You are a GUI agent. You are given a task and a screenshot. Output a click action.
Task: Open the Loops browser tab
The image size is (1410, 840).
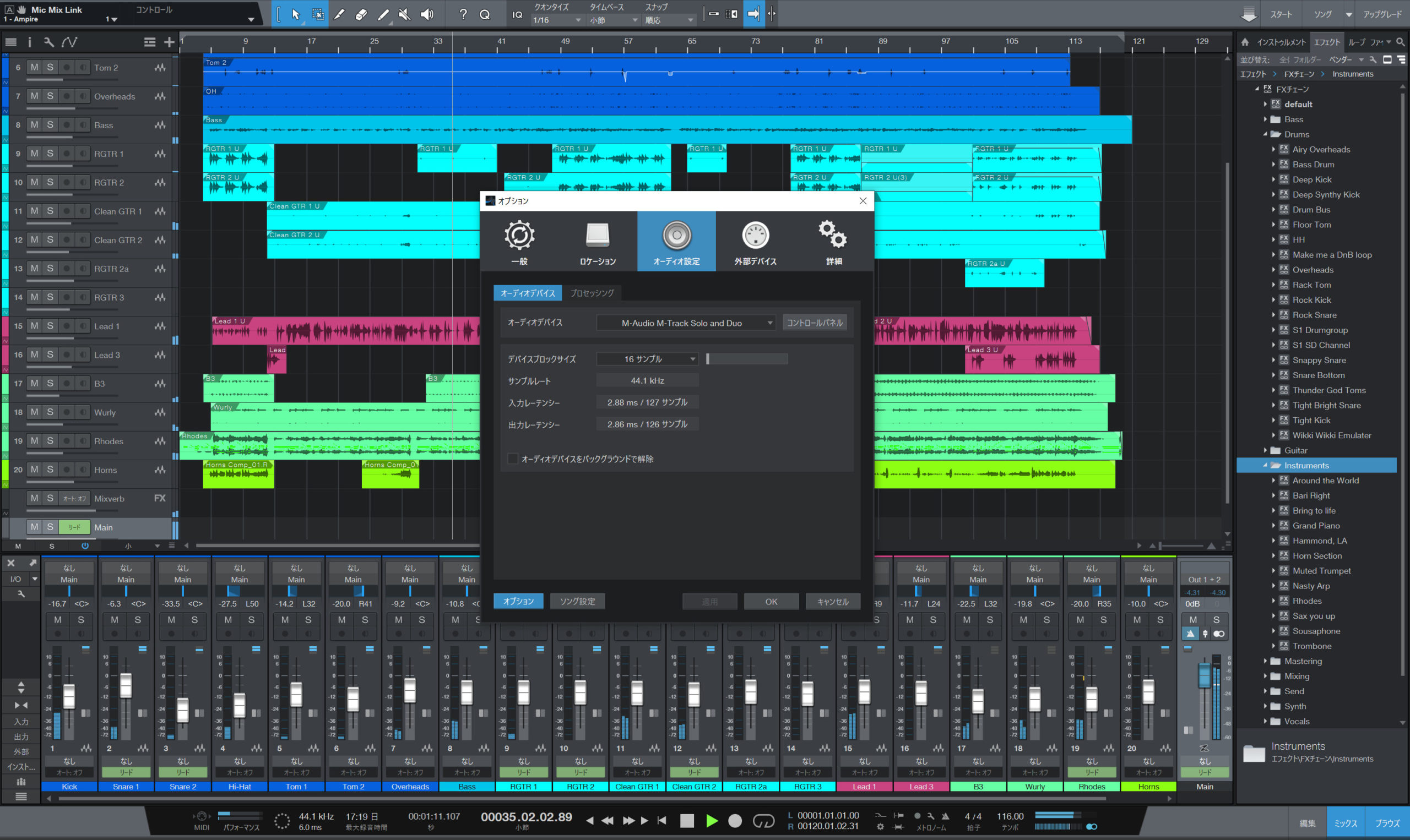click(1356, 42)
